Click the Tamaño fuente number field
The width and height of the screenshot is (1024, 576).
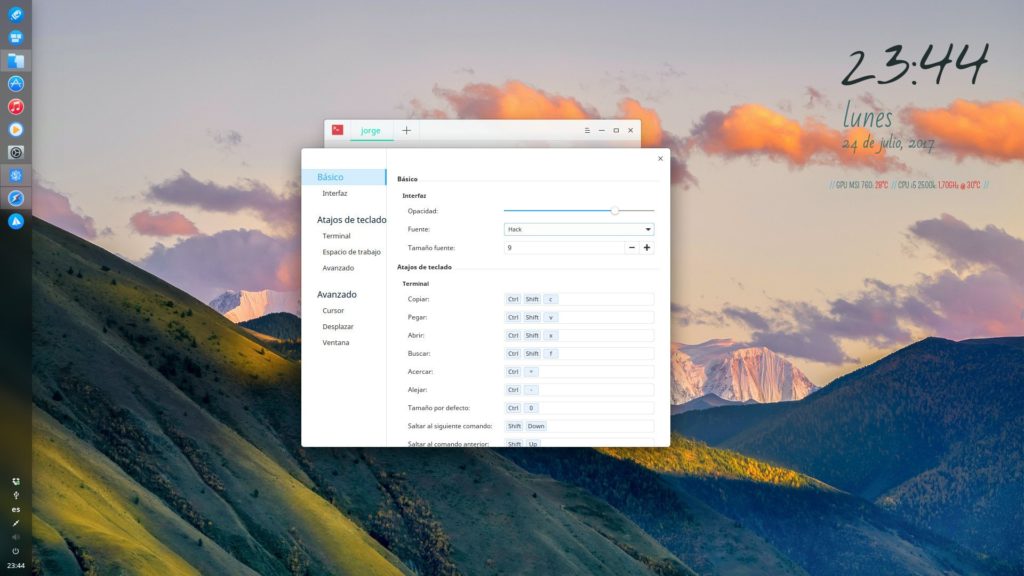point(564,248)
